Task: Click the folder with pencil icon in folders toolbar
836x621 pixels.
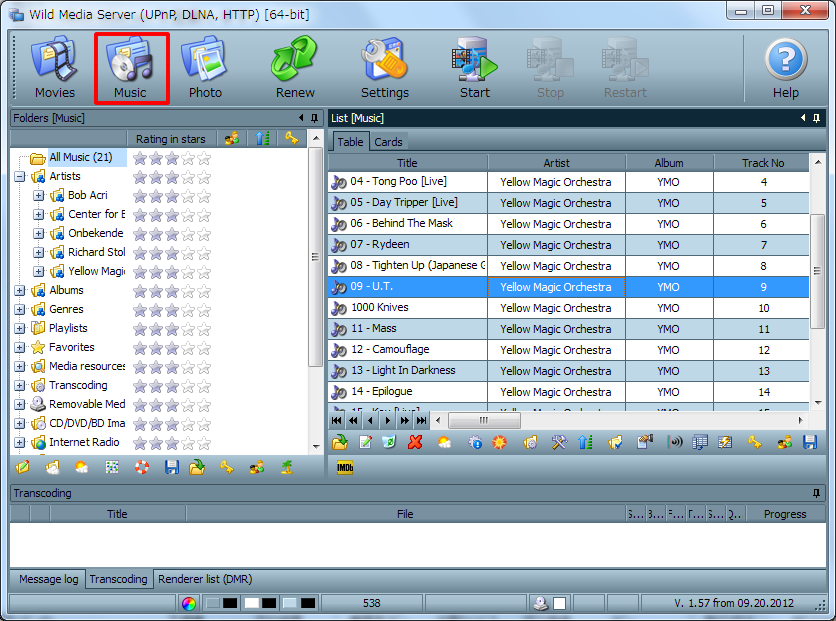Action: (22, 467)
